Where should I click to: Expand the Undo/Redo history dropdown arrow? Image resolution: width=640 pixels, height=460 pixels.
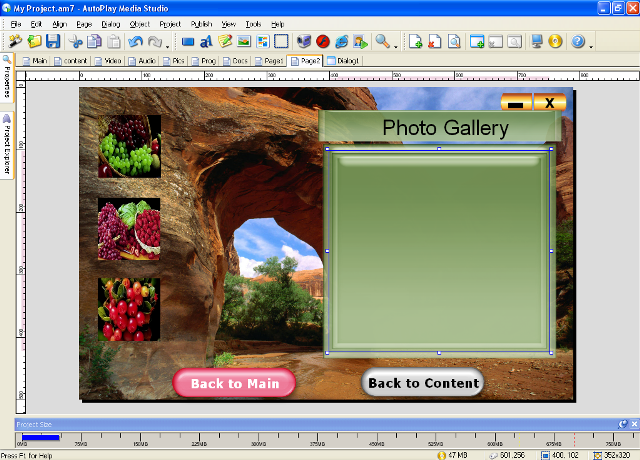click(x=168, y=44)
